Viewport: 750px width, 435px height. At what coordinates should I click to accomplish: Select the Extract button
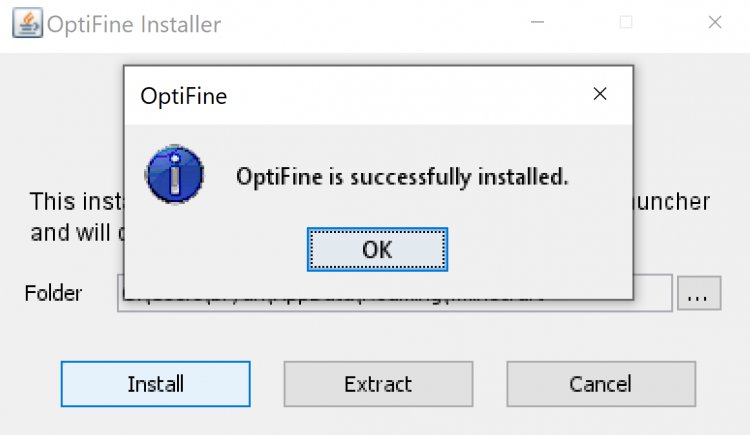tap(378, 384)
